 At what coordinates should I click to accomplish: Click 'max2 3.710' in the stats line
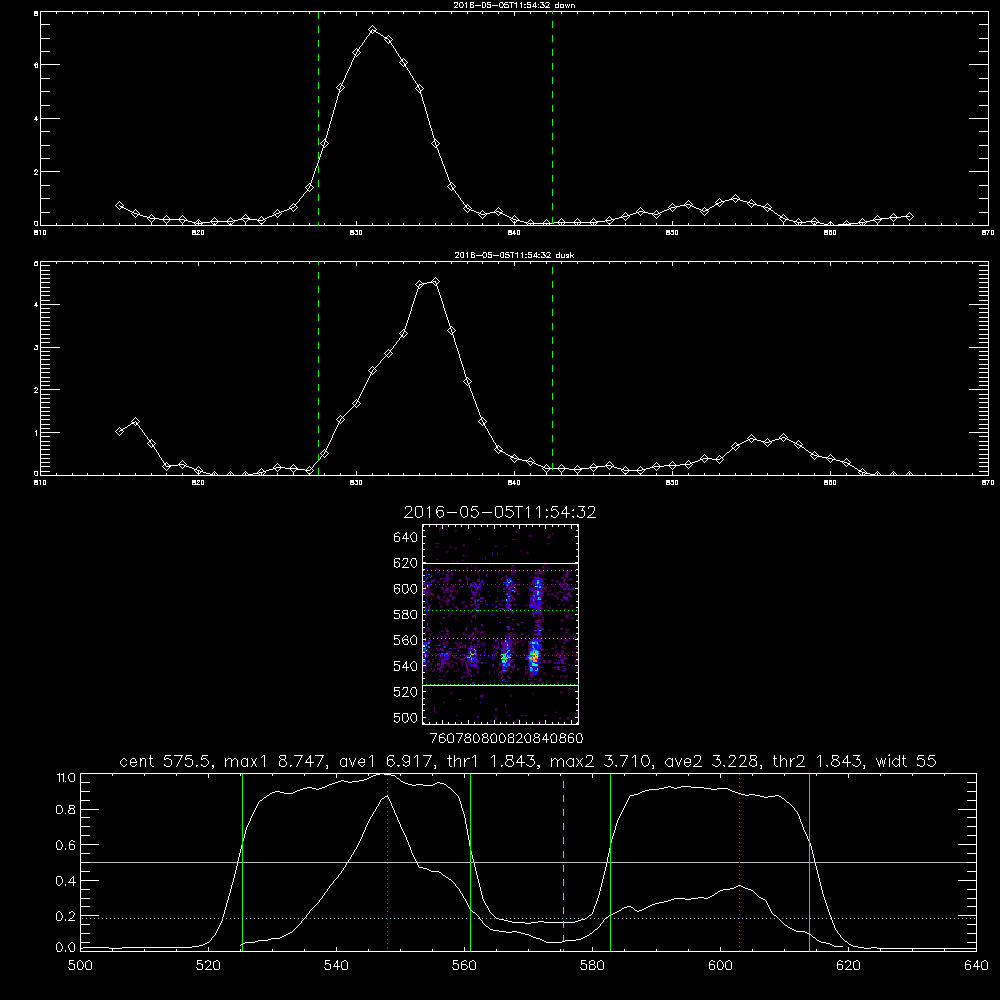(600, 761)
